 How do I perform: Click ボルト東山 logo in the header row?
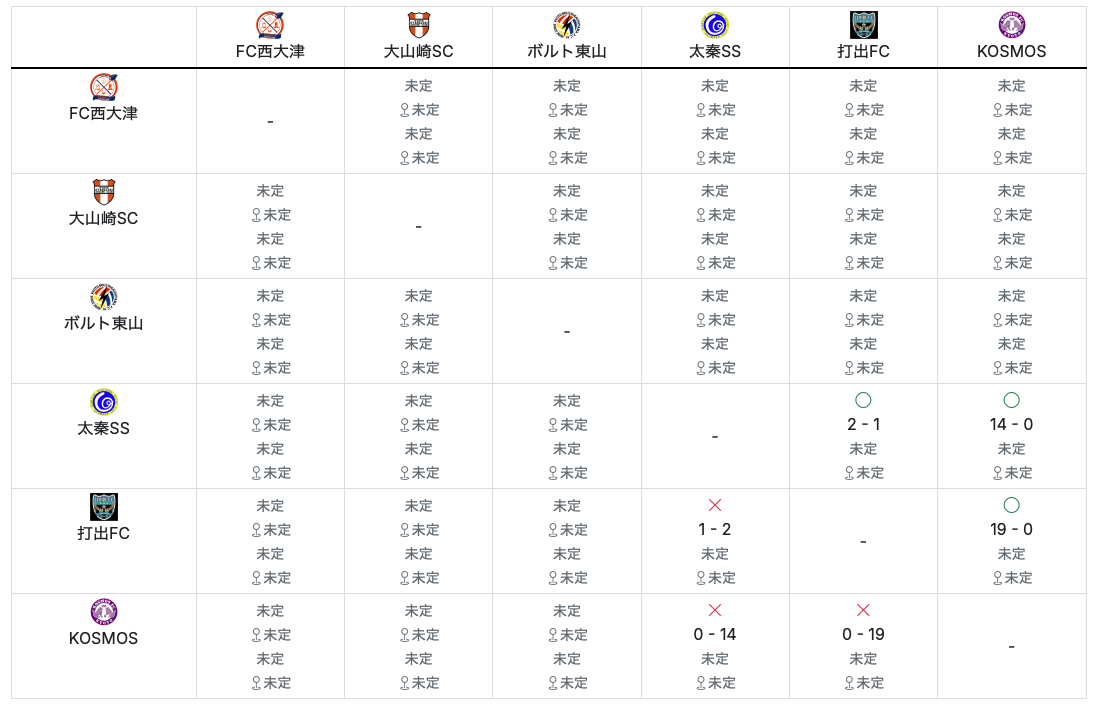point(566,25)
